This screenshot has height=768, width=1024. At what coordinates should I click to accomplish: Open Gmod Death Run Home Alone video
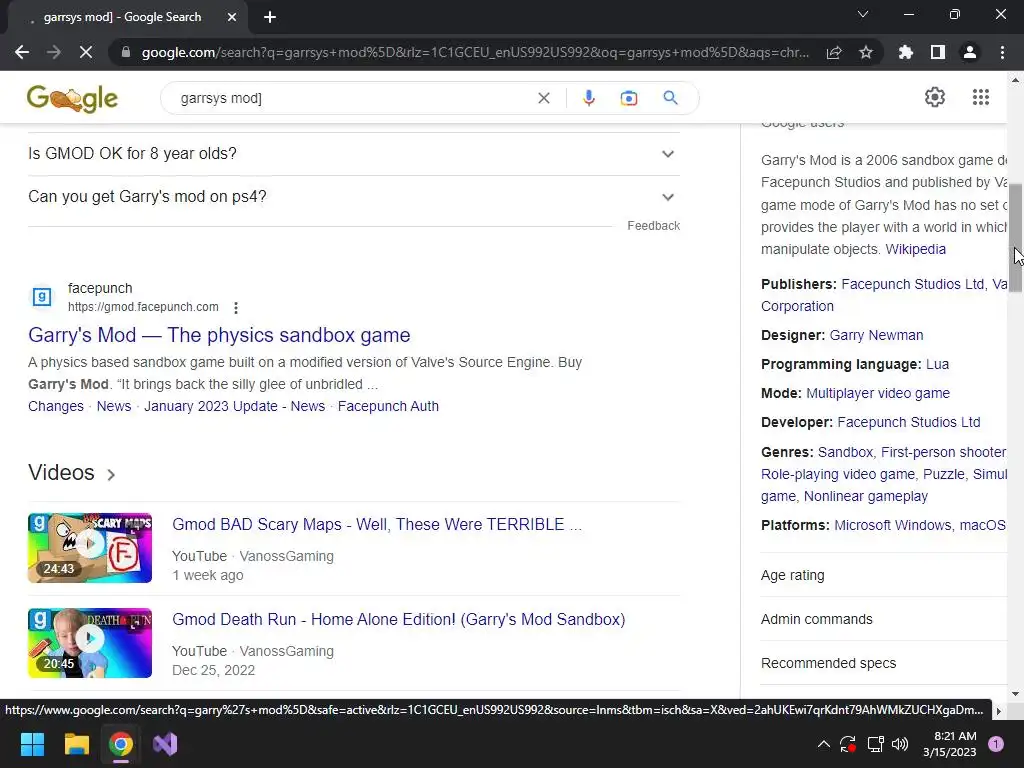pyautogui.click(x=398, y=619)
